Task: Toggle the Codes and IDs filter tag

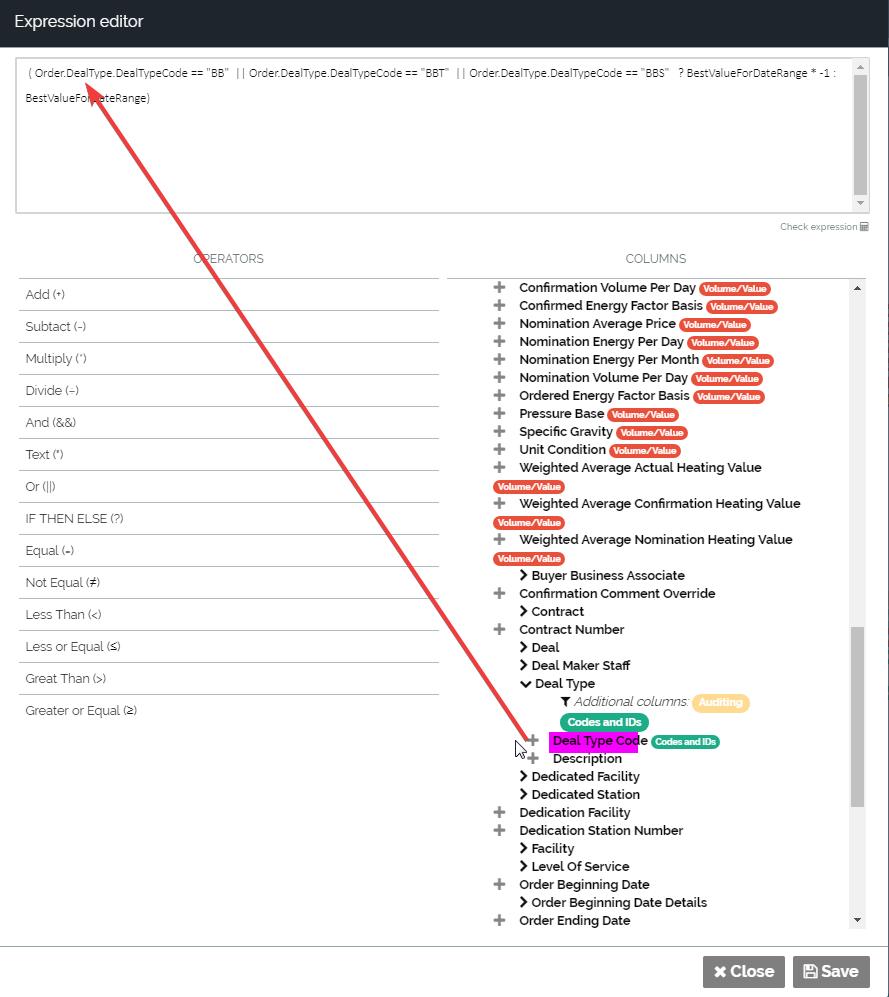Action: (x=604, y=722)
